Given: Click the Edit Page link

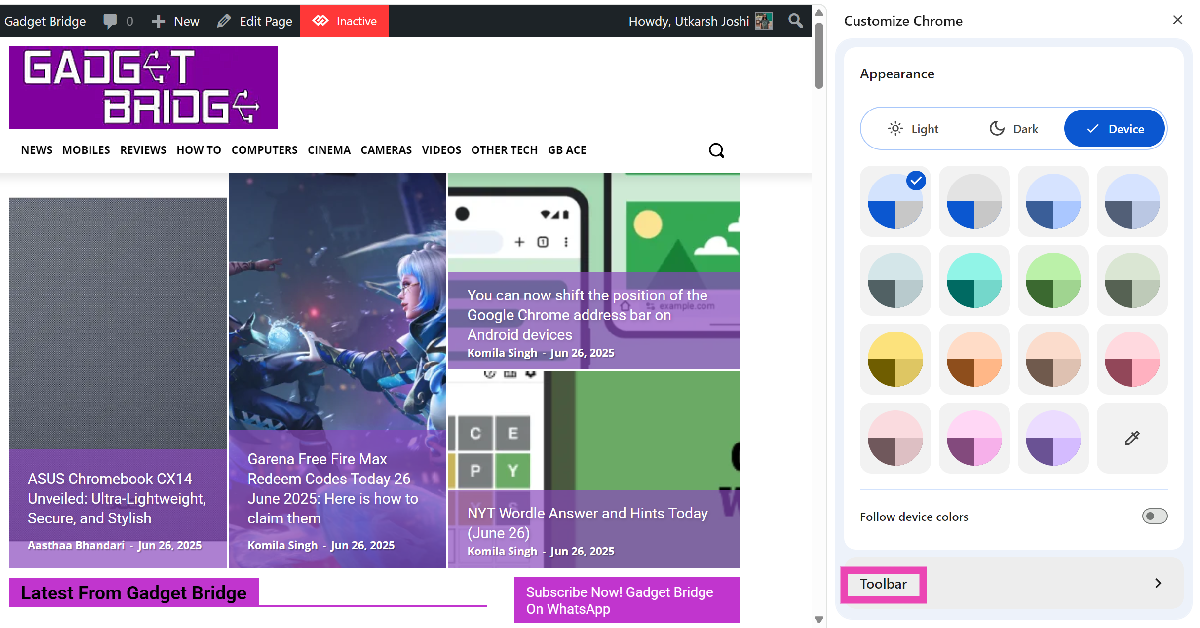Looking at the screenshot, I should [266, 21].
